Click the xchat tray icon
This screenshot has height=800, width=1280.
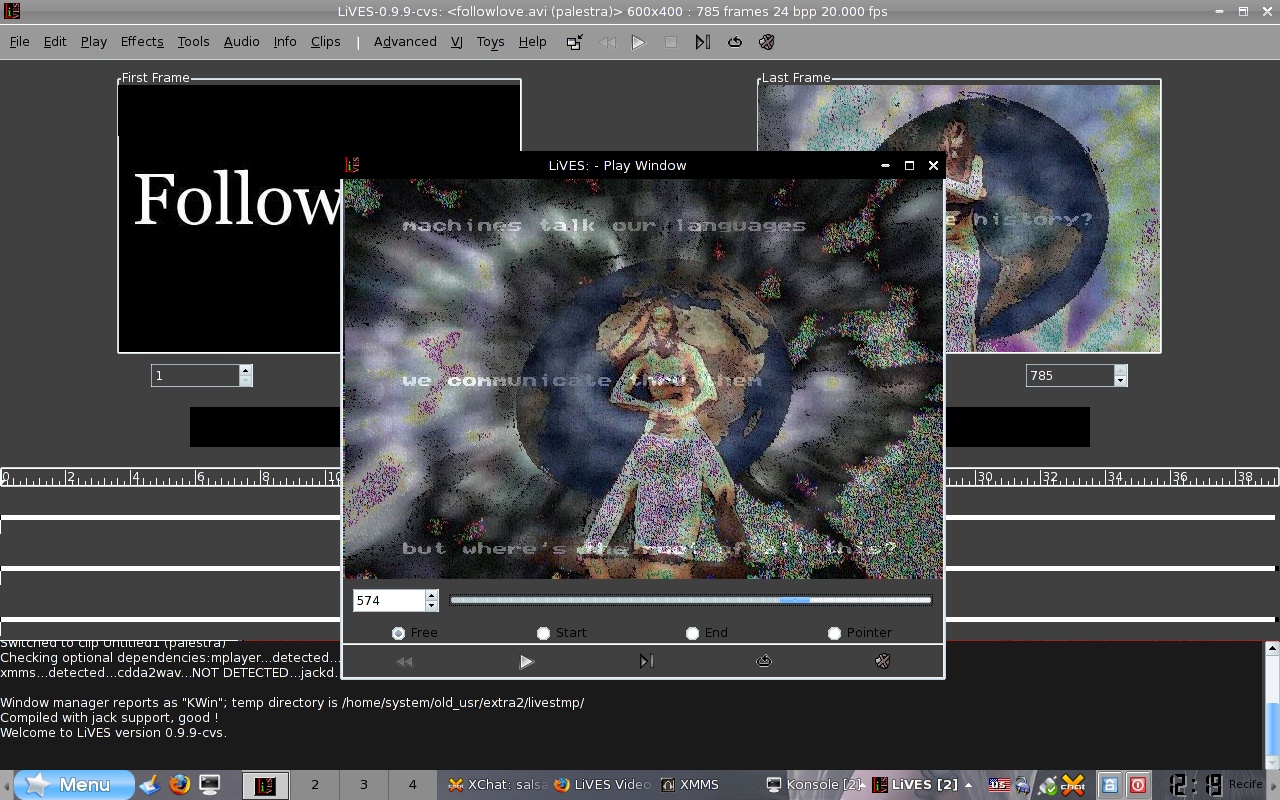(1074, 785)
